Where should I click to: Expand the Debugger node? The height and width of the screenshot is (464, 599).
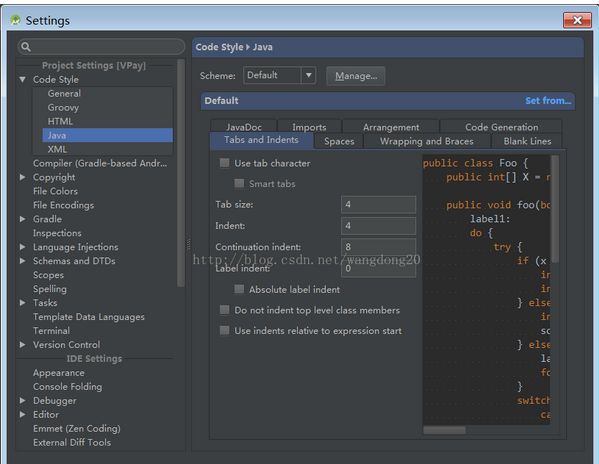tap(23, 401)
